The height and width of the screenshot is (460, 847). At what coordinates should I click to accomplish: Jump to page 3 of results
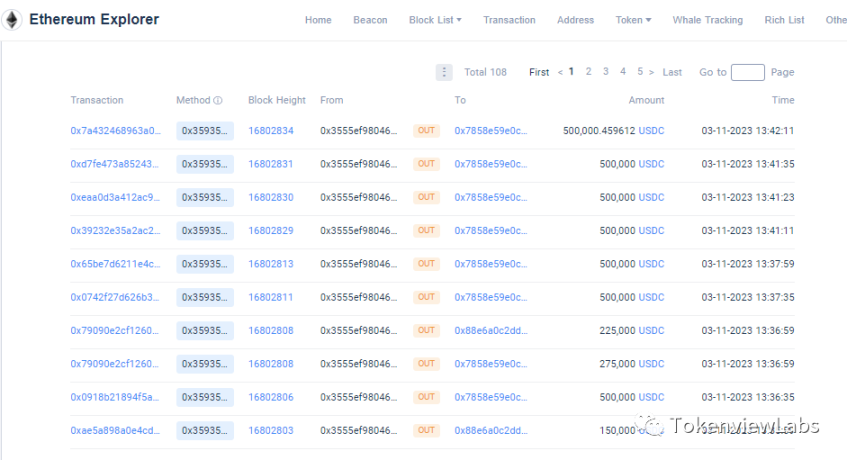[x=606, y=72]
